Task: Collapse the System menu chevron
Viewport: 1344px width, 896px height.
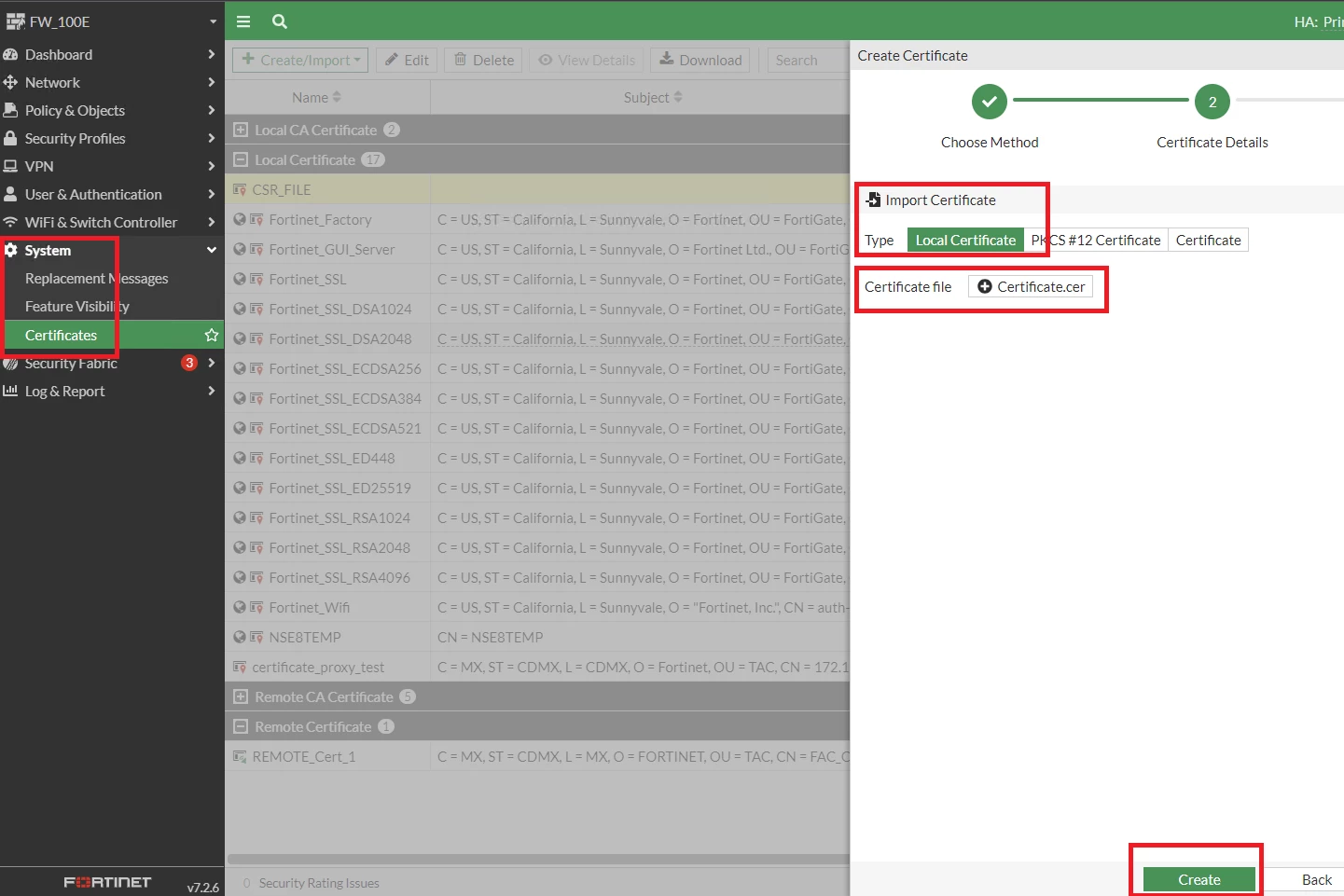Action: [212, 250]
